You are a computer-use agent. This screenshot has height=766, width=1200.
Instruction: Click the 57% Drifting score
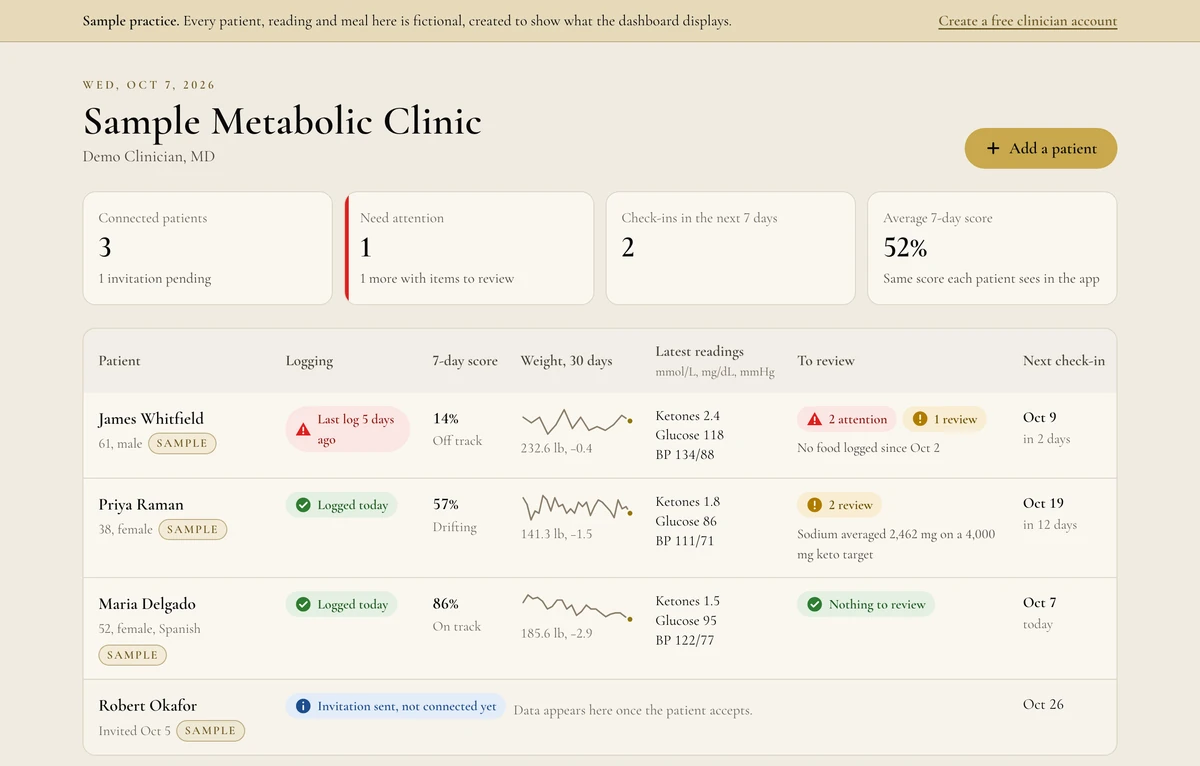[x=455, y=515]
